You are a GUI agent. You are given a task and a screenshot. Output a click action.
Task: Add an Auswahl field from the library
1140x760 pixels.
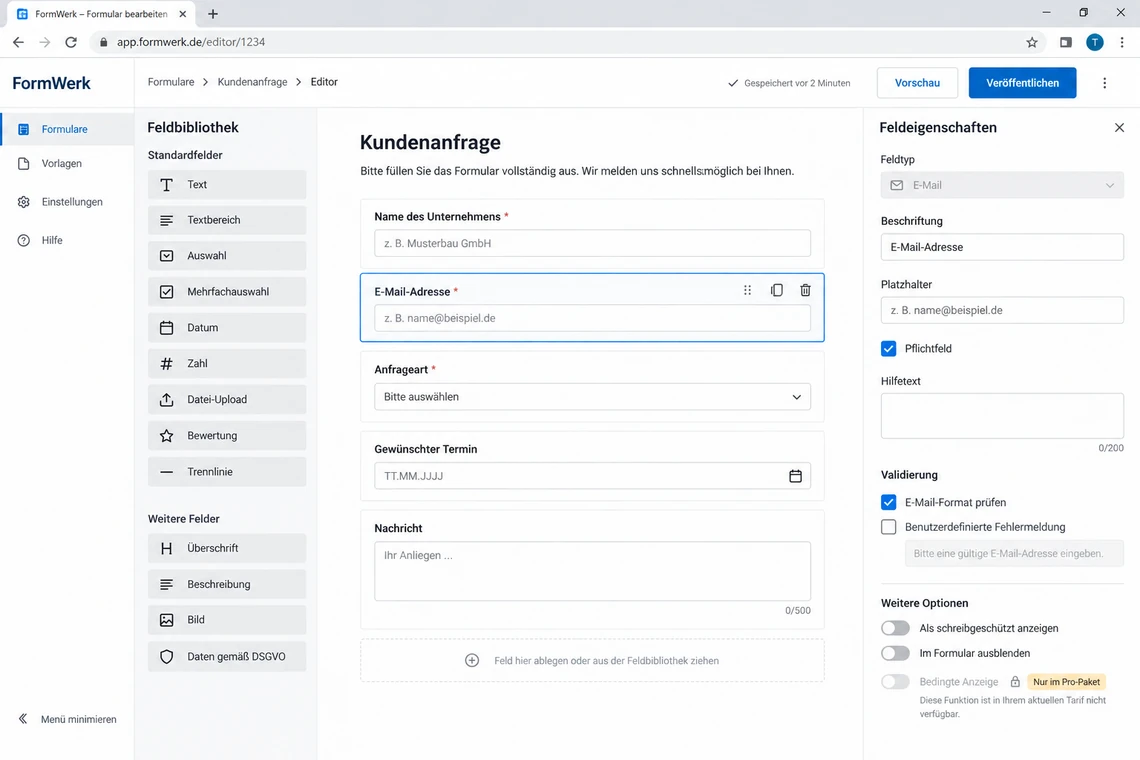click(x=227, y=256)
